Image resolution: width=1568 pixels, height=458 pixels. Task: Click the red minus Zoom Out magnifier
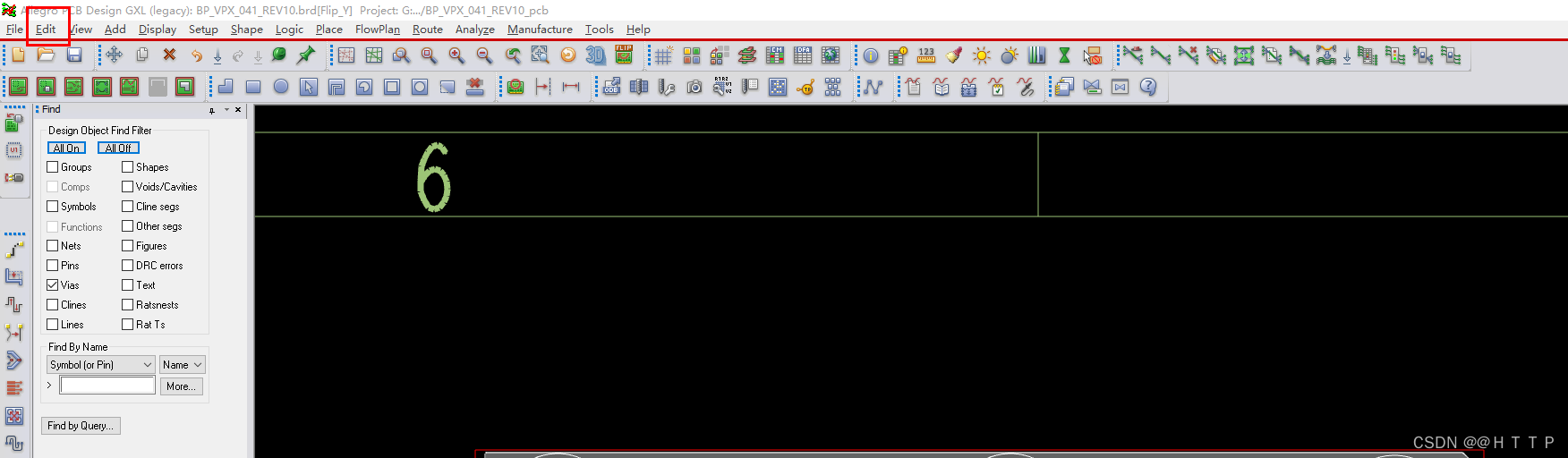pyautogui.click(x=484, y=55)
